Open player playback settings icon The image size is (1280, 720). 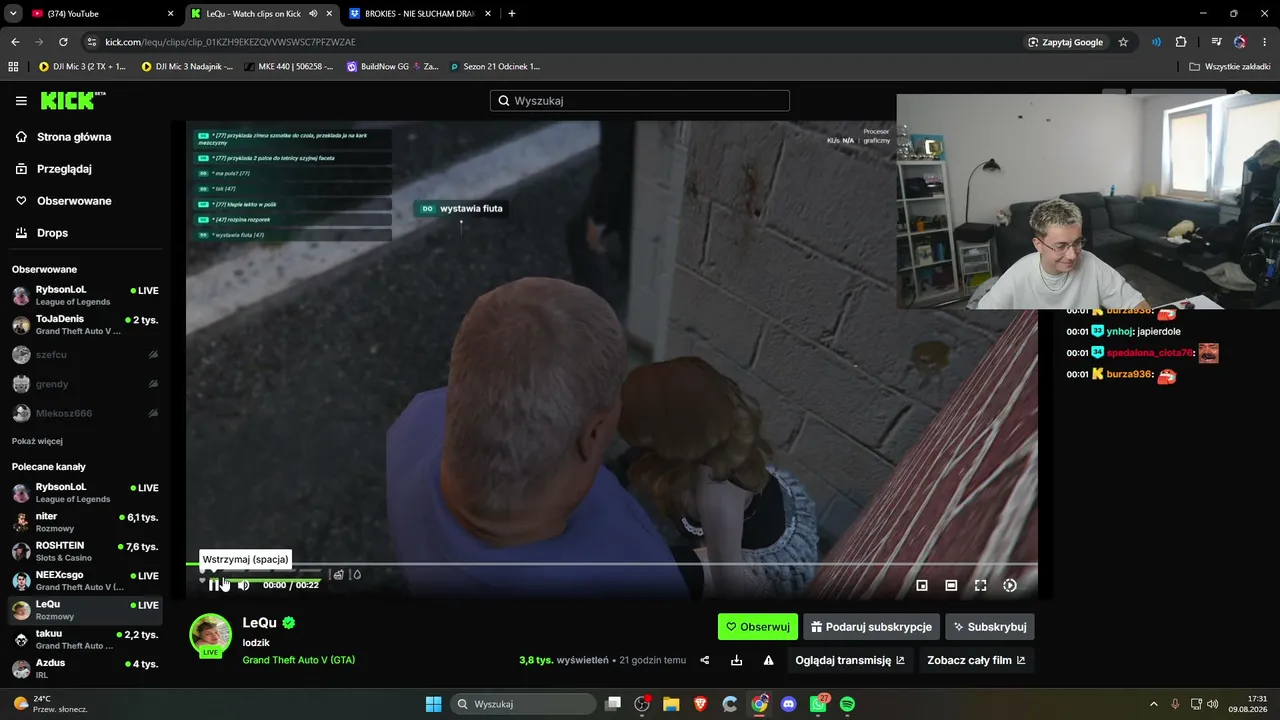tap(1010, 585)
